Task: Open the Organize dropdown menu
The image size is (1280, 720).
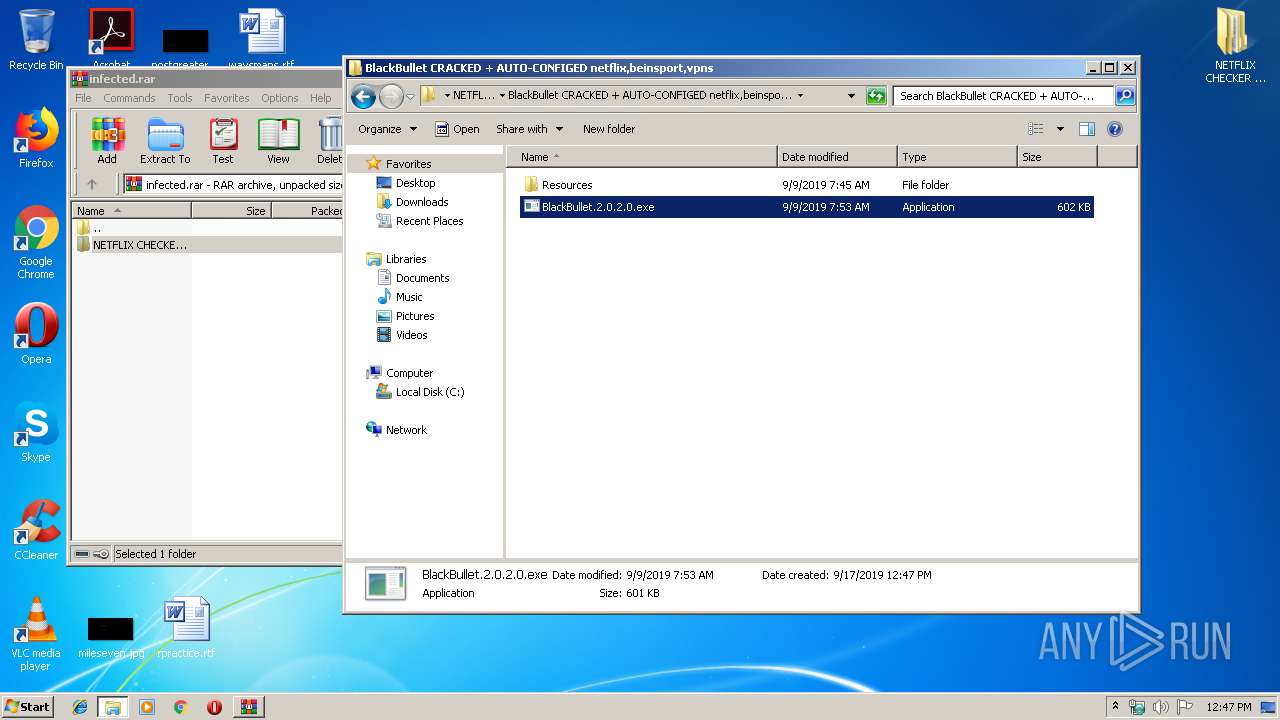Action: tap(387, 129)
